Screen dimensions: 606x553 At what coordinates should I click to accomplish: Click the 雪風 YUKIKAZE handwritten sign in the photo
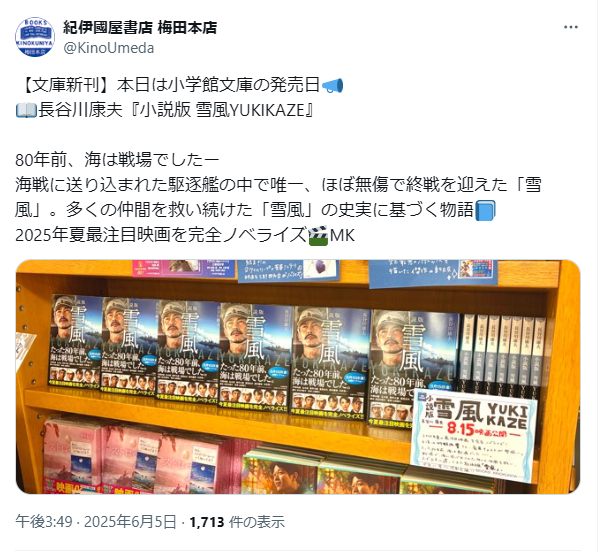pos(474,434)
